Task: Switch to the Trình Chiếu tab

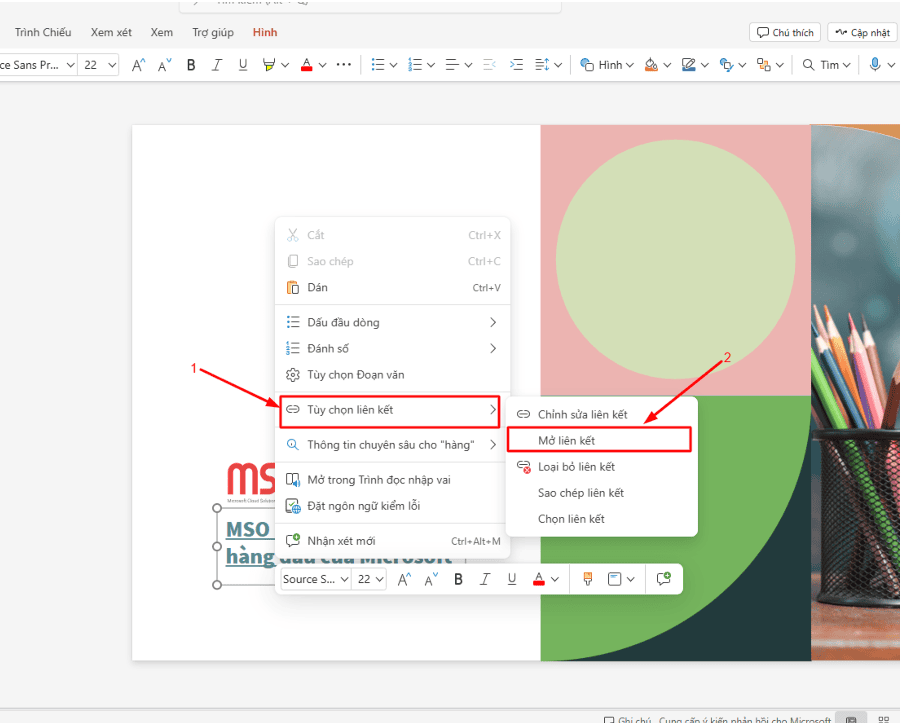Action: click(43, 32)
